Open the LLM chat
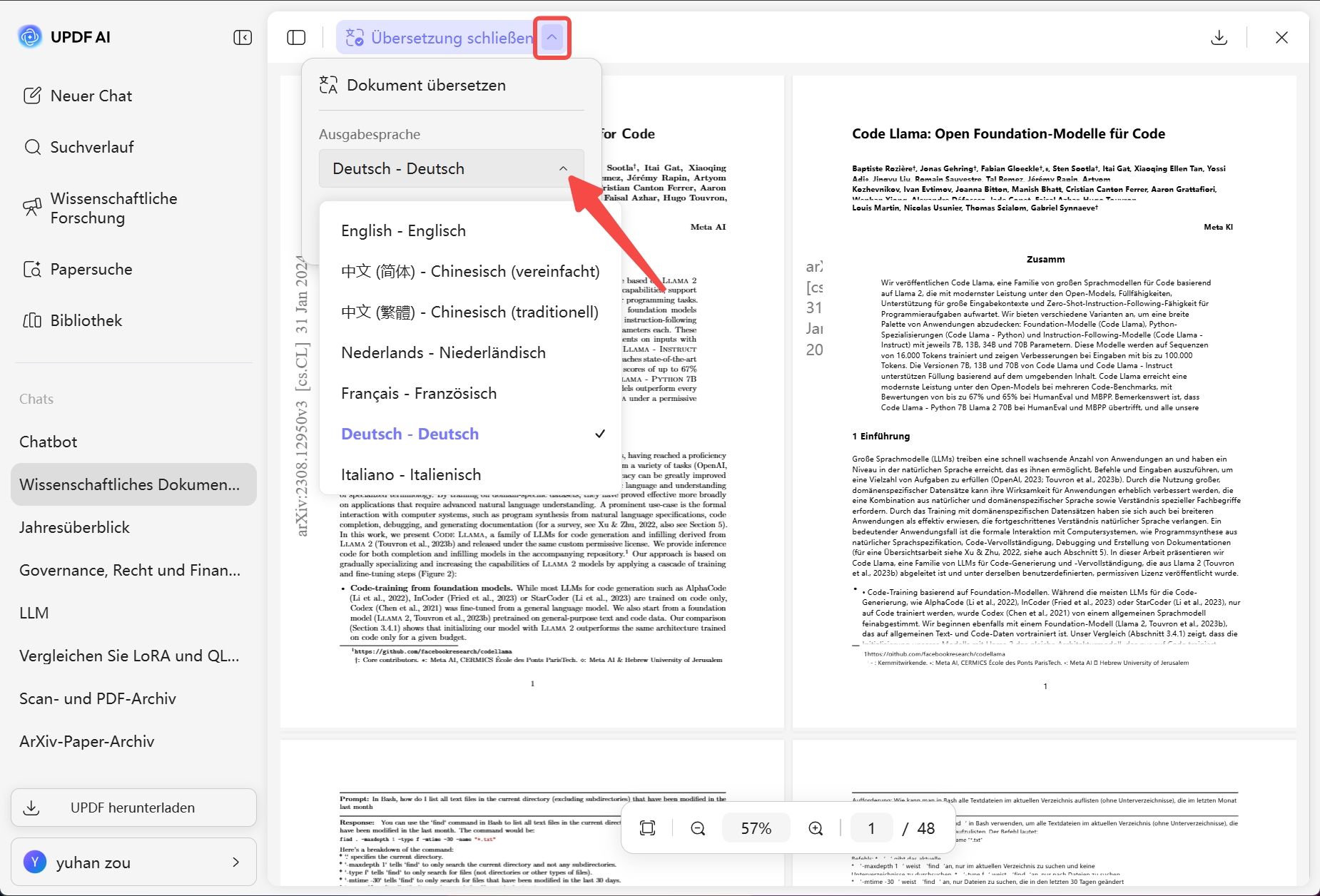 click(133, 613)
